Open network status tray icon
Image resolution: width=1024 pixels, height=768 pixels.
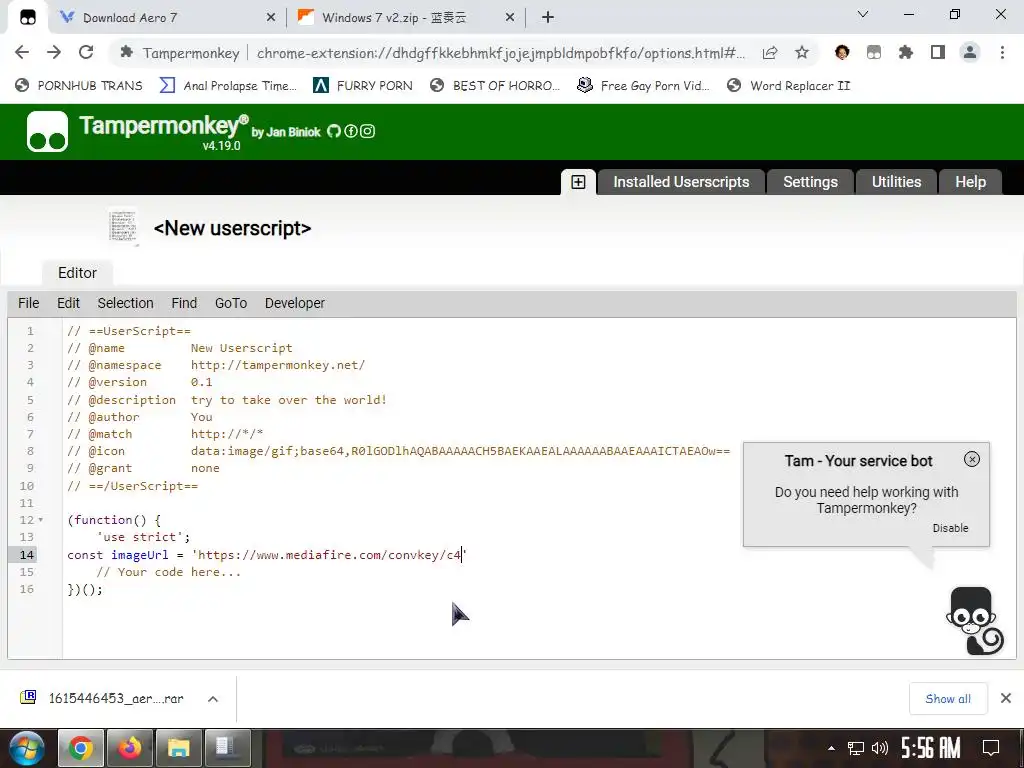(x=855, y=748)
